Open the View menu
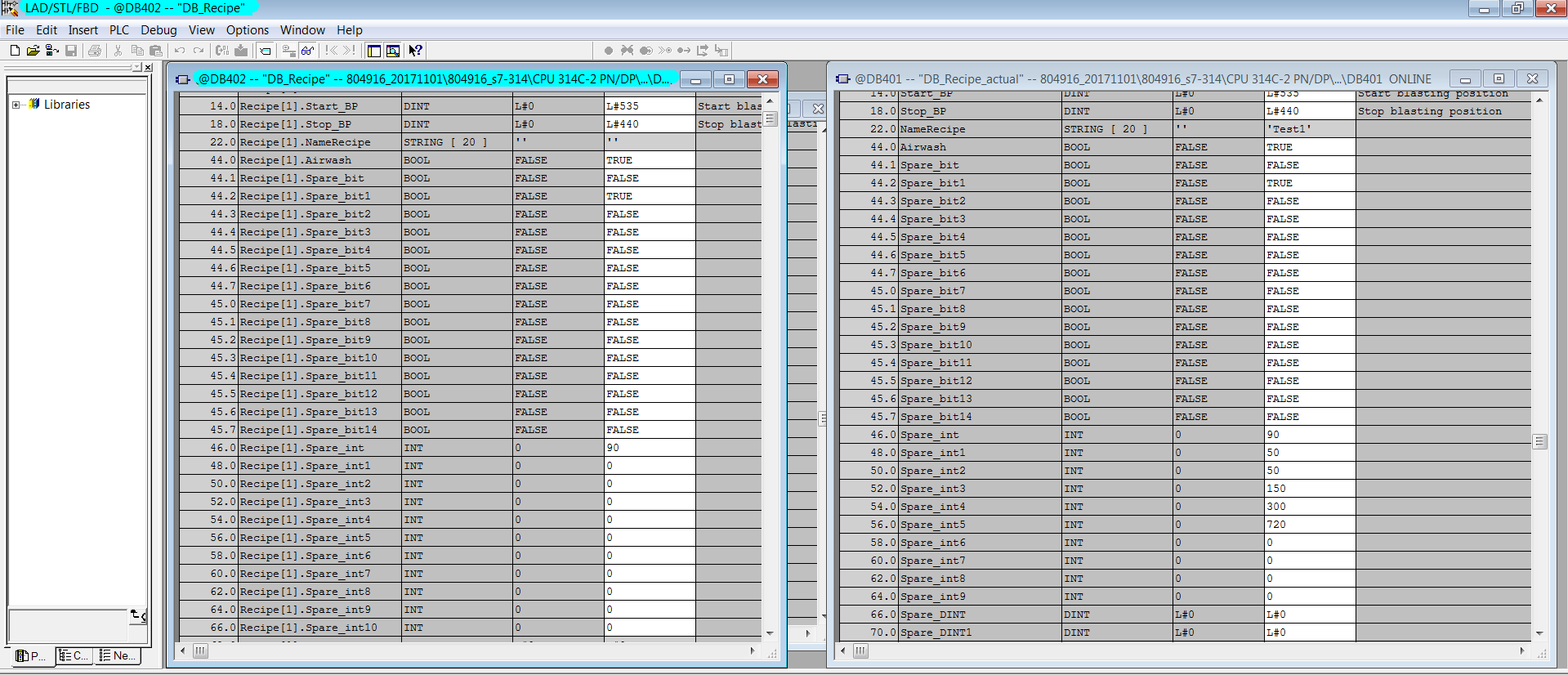The width and height of the screenshot is (1568, 675). click(x=202, y=30)
